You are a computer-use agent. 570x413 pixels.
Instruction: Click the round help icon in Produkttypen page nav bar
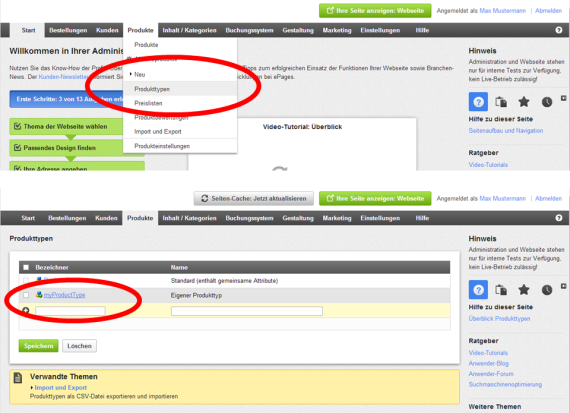pos(559,218)
